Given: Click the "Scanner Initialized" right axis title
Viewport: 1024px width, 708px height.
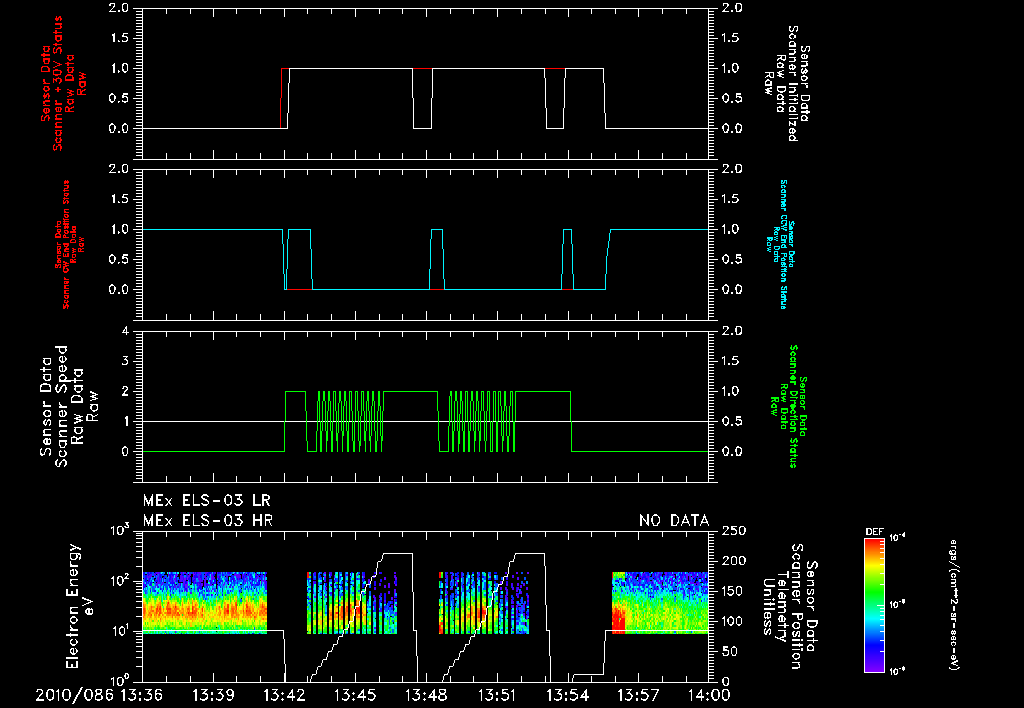Looking at the screenshot, I should [x=787, y=84].
